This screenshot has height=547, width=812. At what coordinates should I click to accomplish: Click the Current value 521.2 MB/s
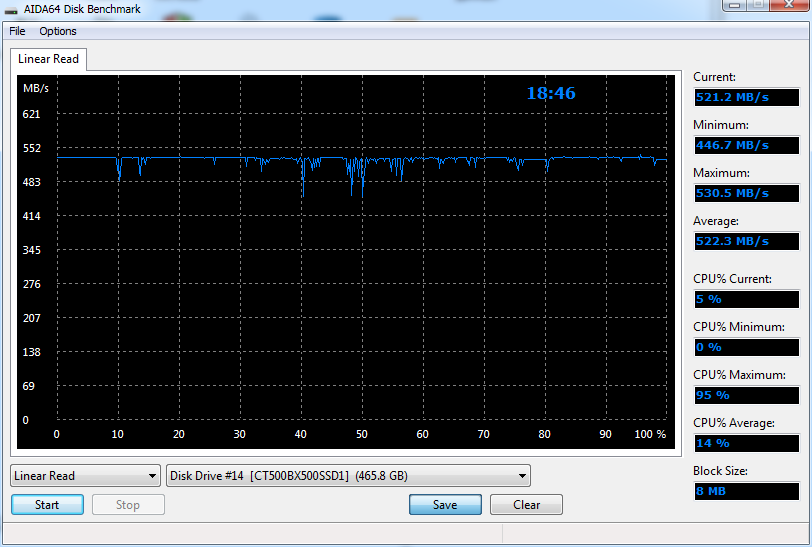[747, 97]
